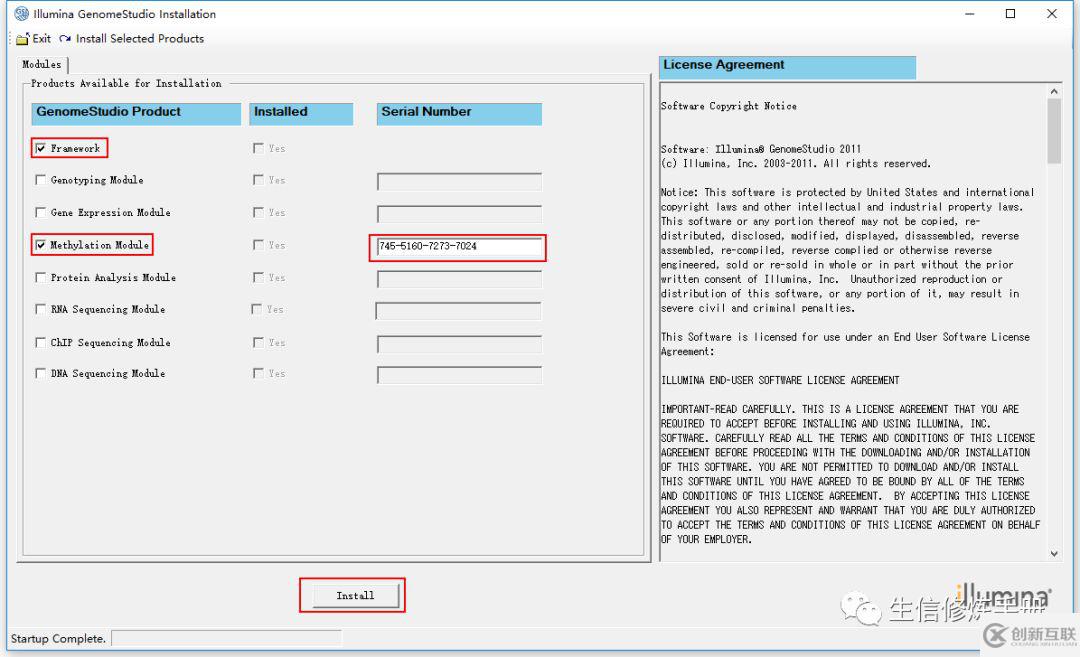Click the DNA Sequencing Module serial number field
Viewport: 1080px width, 657px height.
(x=459, y=375)
